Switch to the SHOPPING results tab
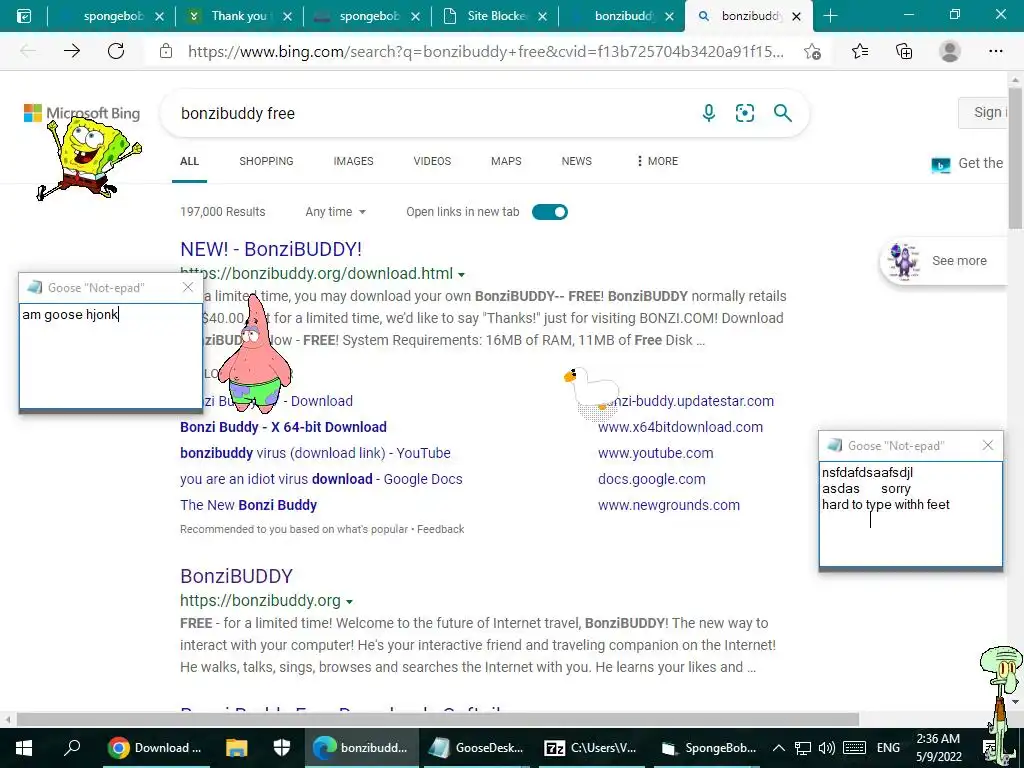The width and height of the screenshot is (1024, 768). [x=266, y=161]
